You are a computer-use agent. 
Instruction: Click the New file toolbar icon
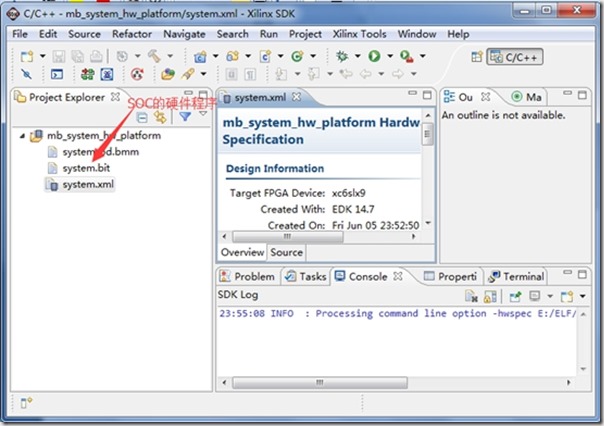click(26, 56)
